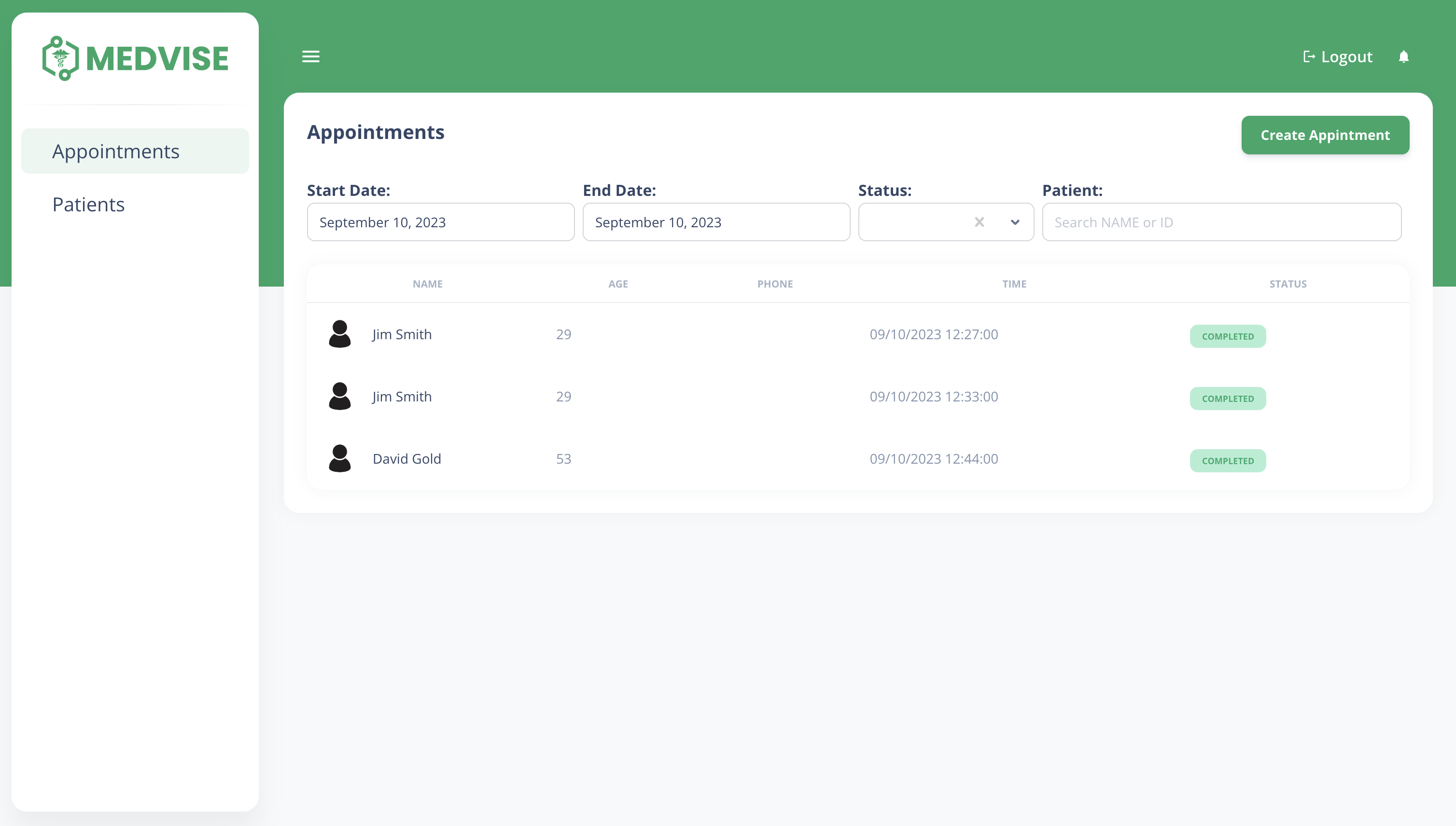Select Jim Smith name in the 12:33:00 row
The image size is (1456, 826).
click(402, 397)
